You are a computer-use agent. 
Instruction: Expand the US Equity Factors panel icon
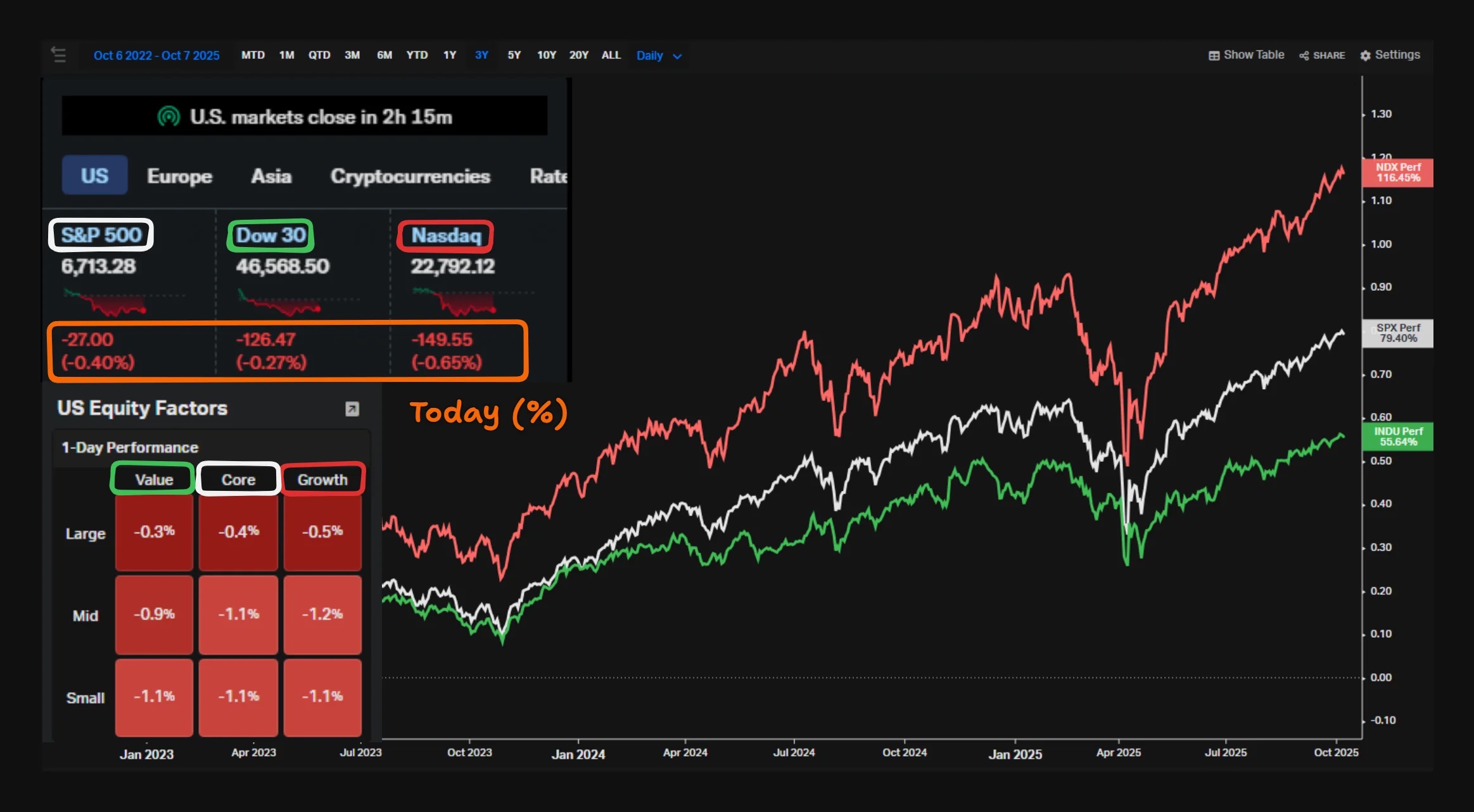[352, 409]
